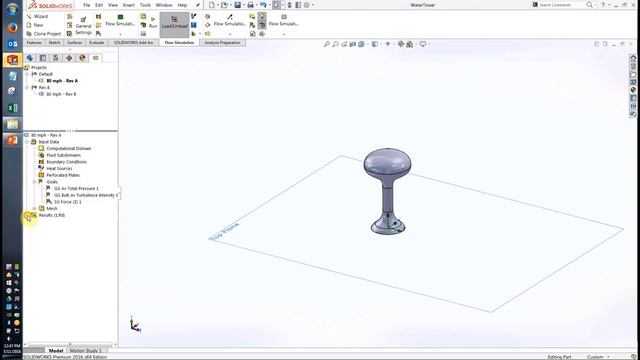640x360 pixels.
Task: Click Zoom to Fit in view toolbar
Action: [327, 44]
